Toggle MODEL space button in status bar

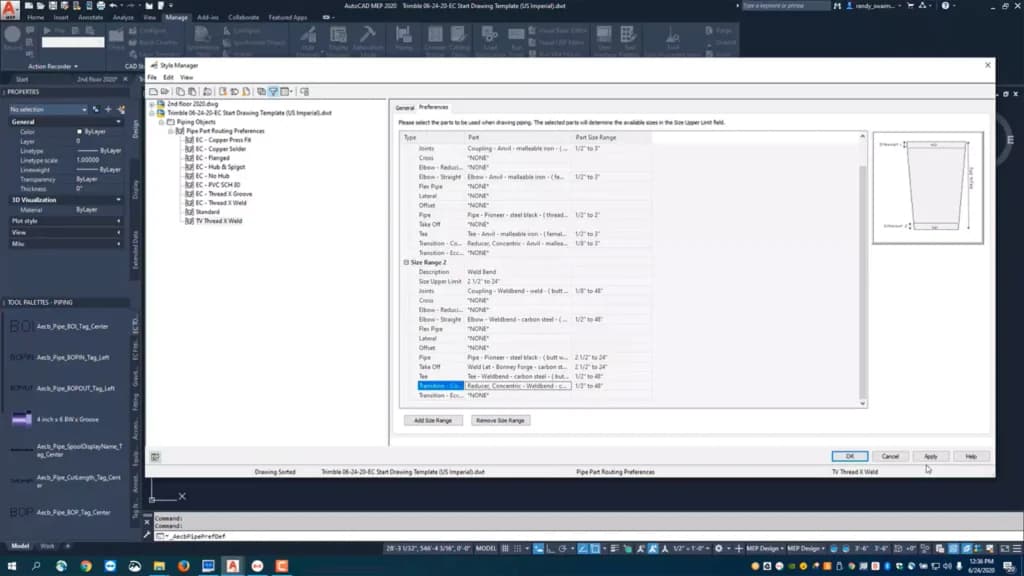pyautogui.click(x=486, y=549)
